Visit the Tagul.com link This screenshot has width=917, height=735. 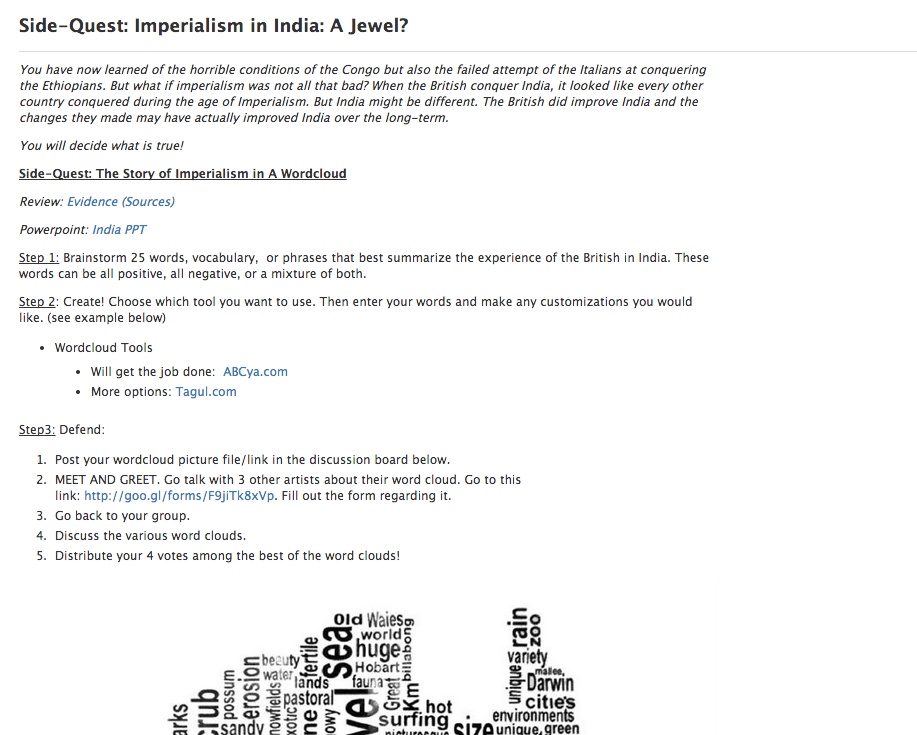click(x=206, y=392)
